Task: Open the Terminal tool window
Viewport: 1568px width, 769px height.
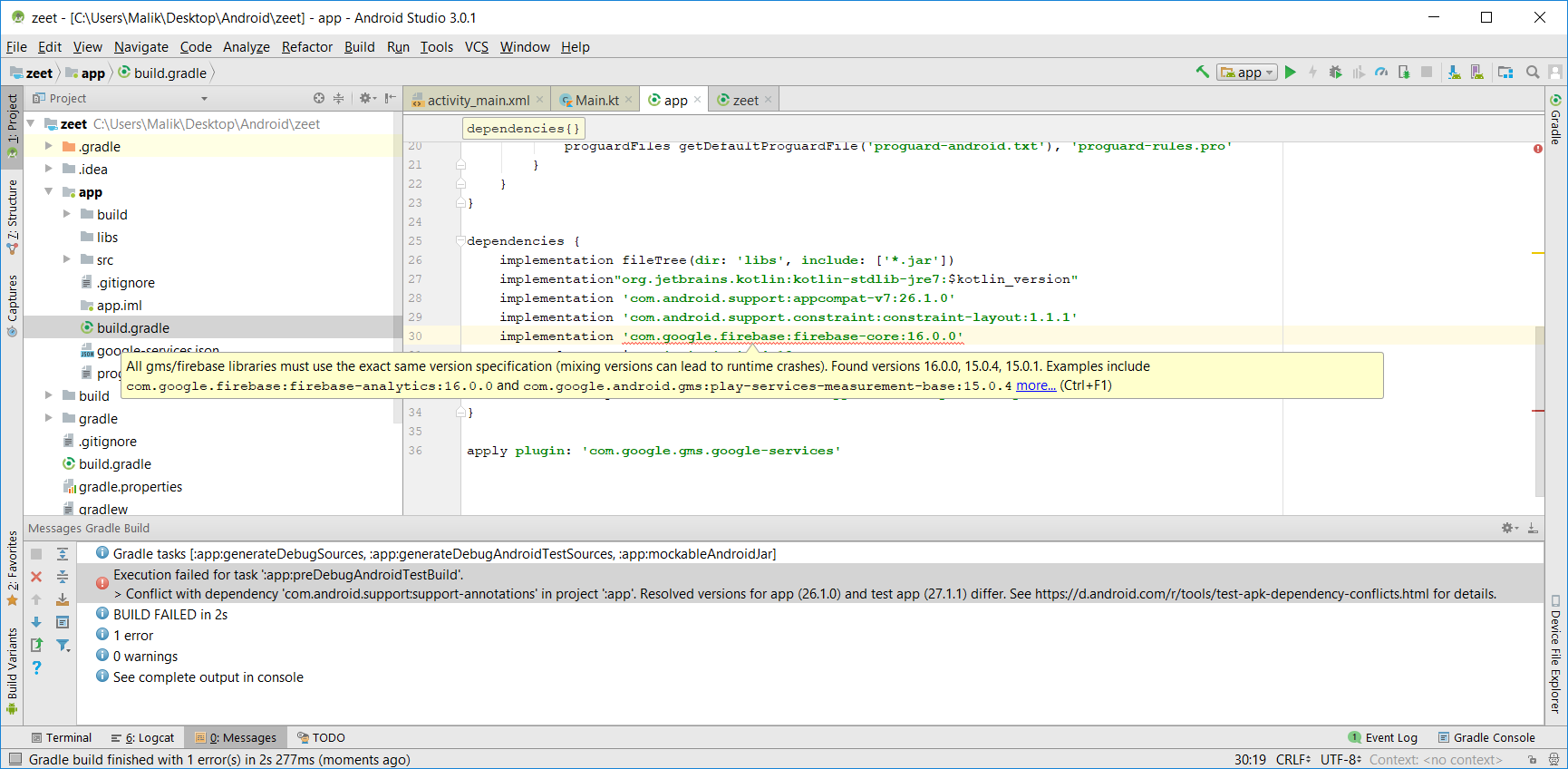Action: (61, 737)
